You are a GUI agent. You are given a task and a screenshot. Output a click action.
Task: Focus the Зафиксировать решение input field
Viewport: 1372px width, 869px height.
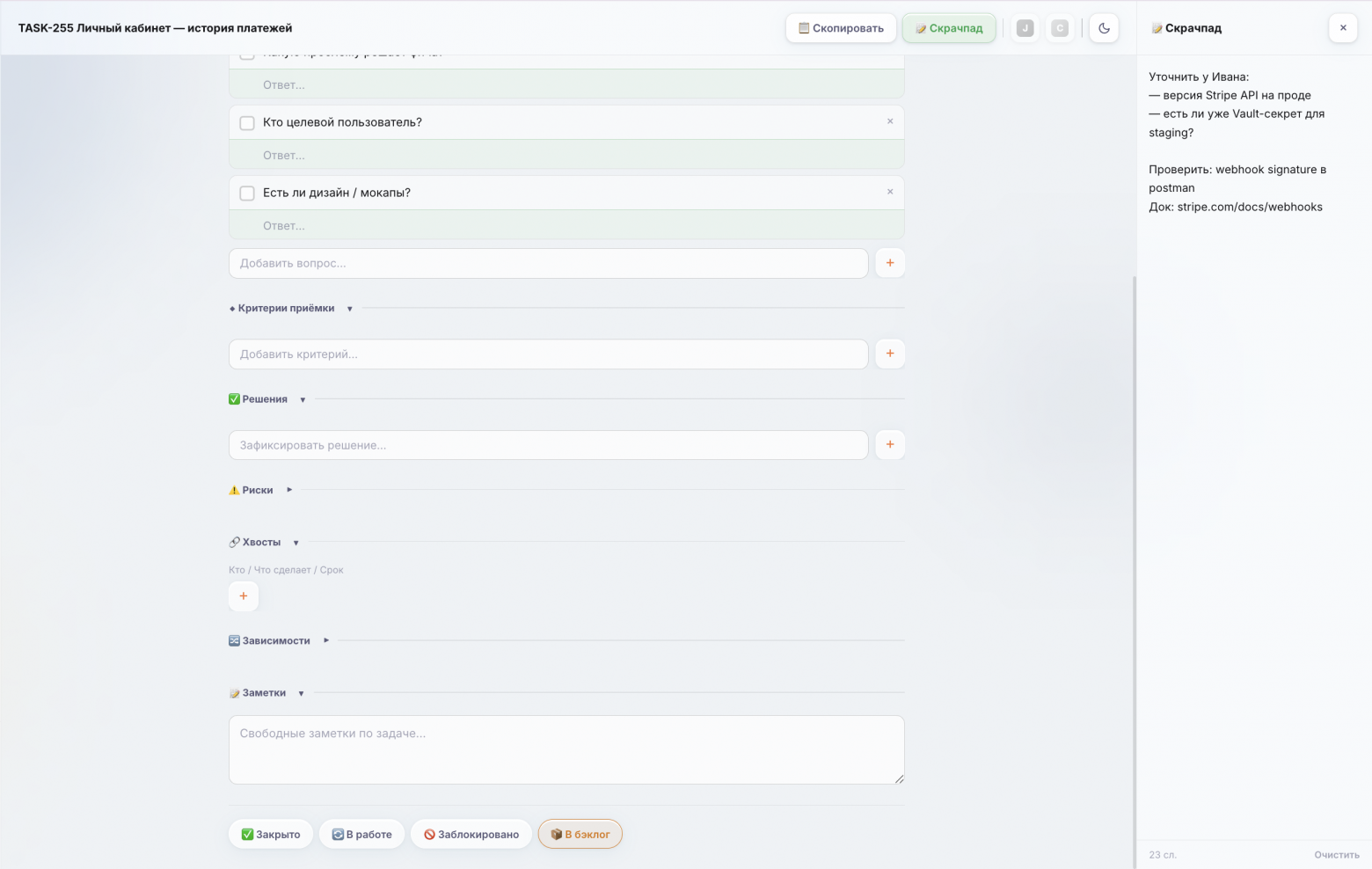tap(549, 445)
